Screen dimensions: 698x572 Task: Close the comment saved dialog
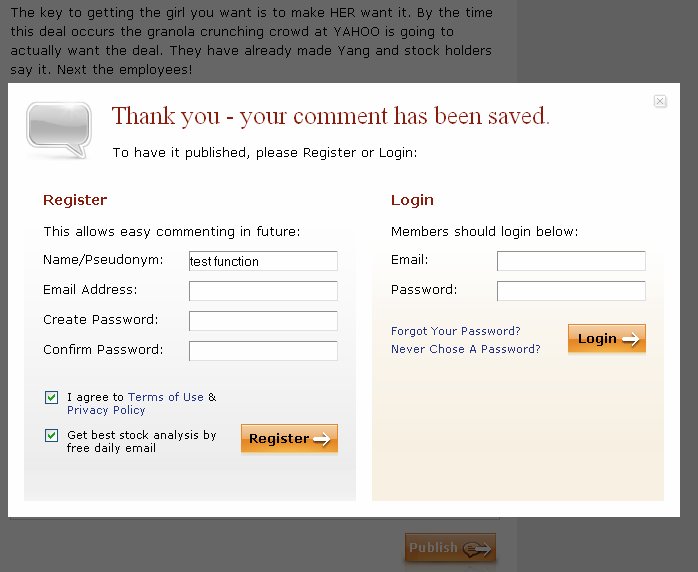[x=660, y=101]
